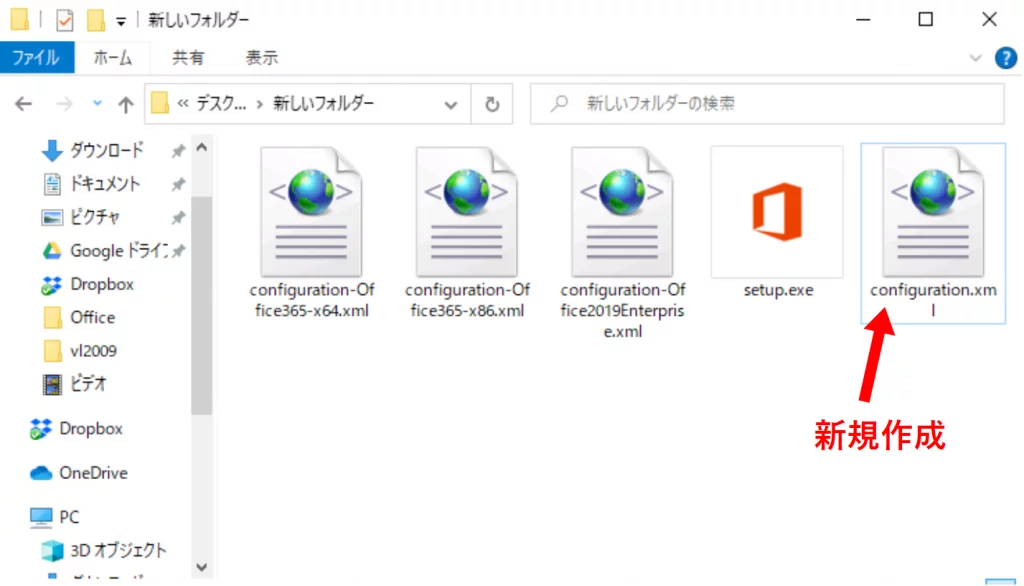The image size is (1024, 586).
Task: Open the Explorer help icon
Action: [1005, 58]
